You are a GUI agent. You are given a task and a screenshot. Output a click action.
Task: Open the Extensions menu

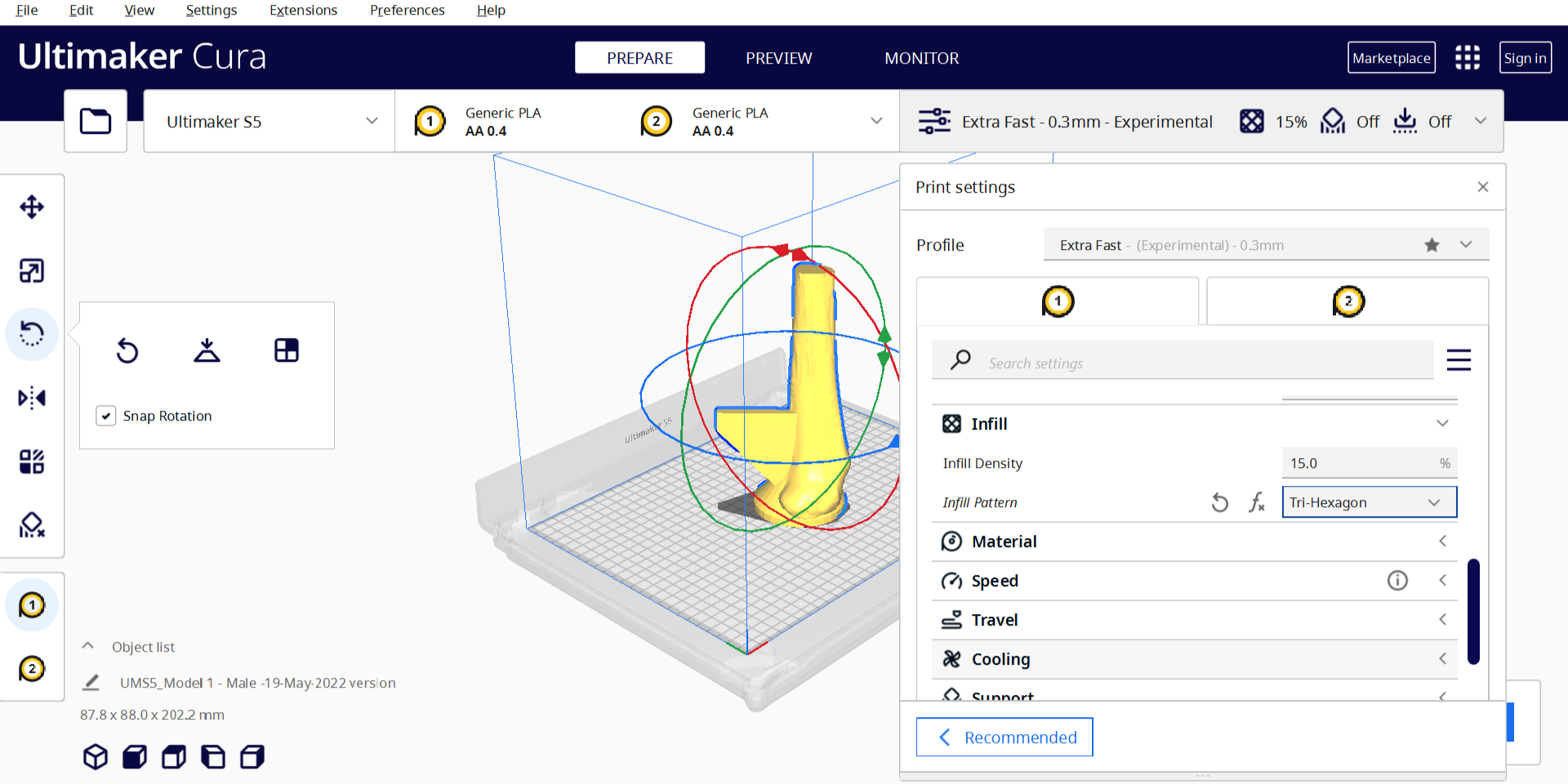pyautogui.click(x=303, y=11)
